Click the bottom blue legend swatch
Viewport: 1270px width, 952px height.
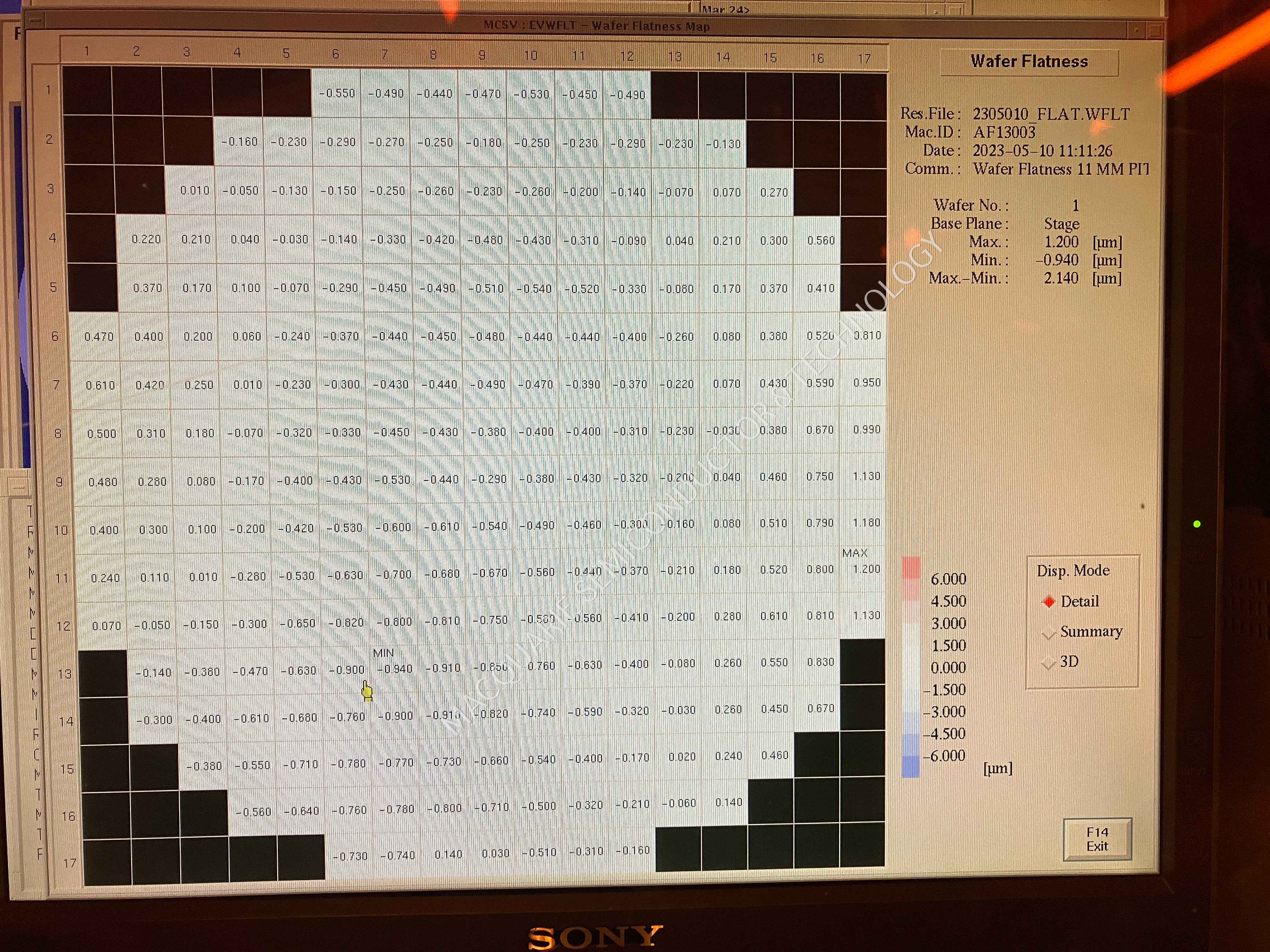click(x=911, y=766)
